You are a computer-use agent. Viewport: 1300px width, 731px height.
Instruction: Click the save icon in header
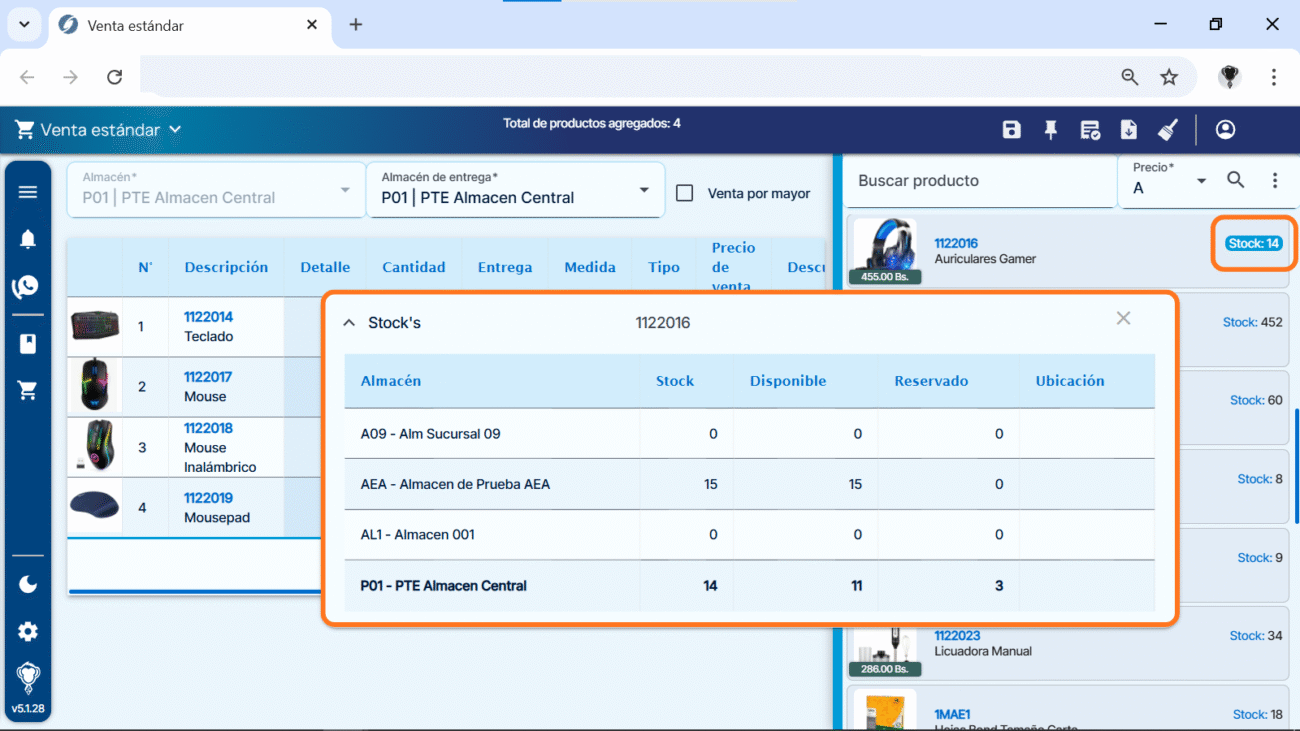[x=1011, y=130]
